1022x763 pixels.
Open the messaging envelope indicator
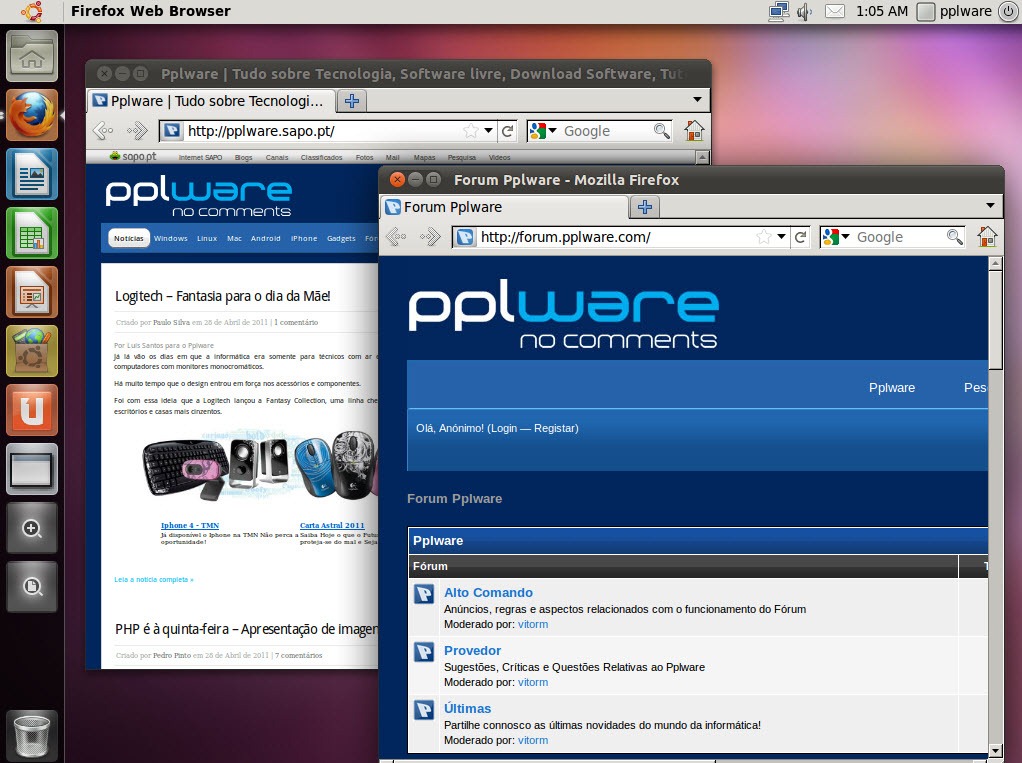tap(835, 11)
